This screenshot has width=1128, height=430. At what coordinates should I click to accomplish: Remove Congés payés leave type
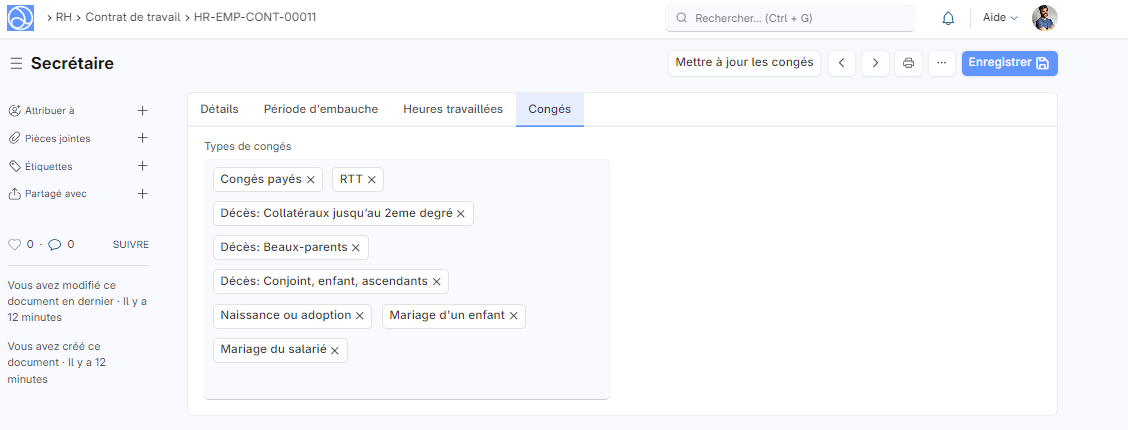click(x=311, y=180)
